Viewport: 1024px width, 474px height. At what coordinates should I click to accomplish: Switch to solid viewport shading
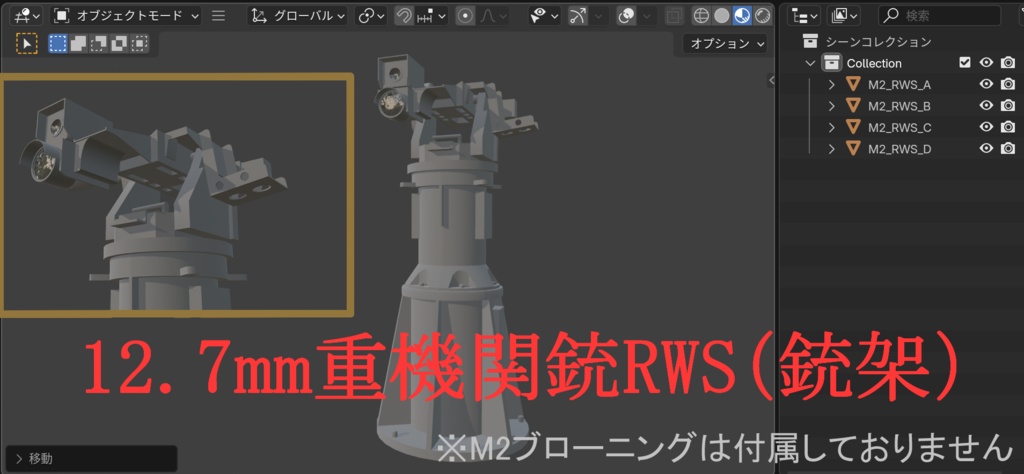(721, 16)
